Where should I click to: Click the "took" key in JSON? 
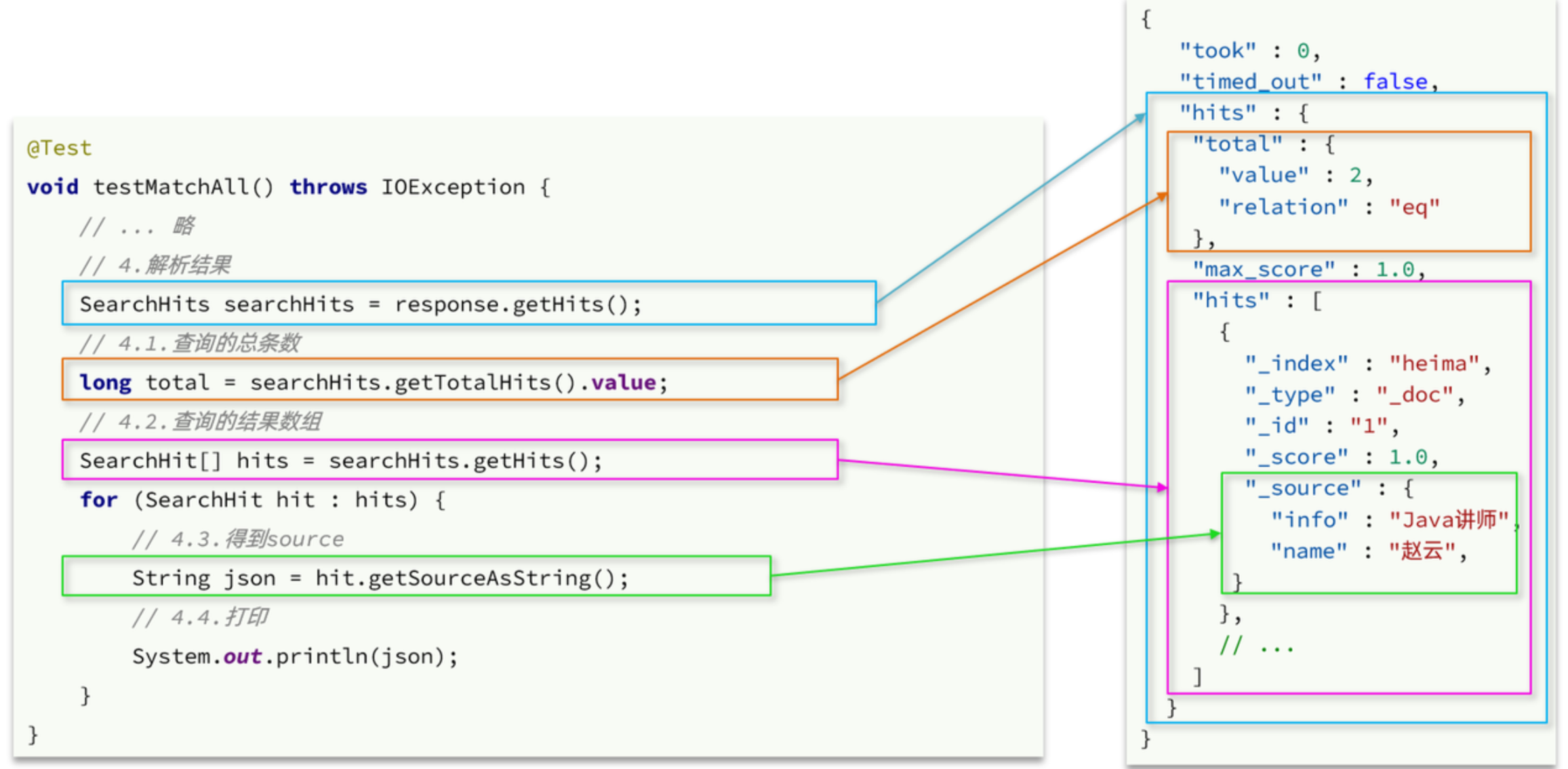tap(1218, 51)
